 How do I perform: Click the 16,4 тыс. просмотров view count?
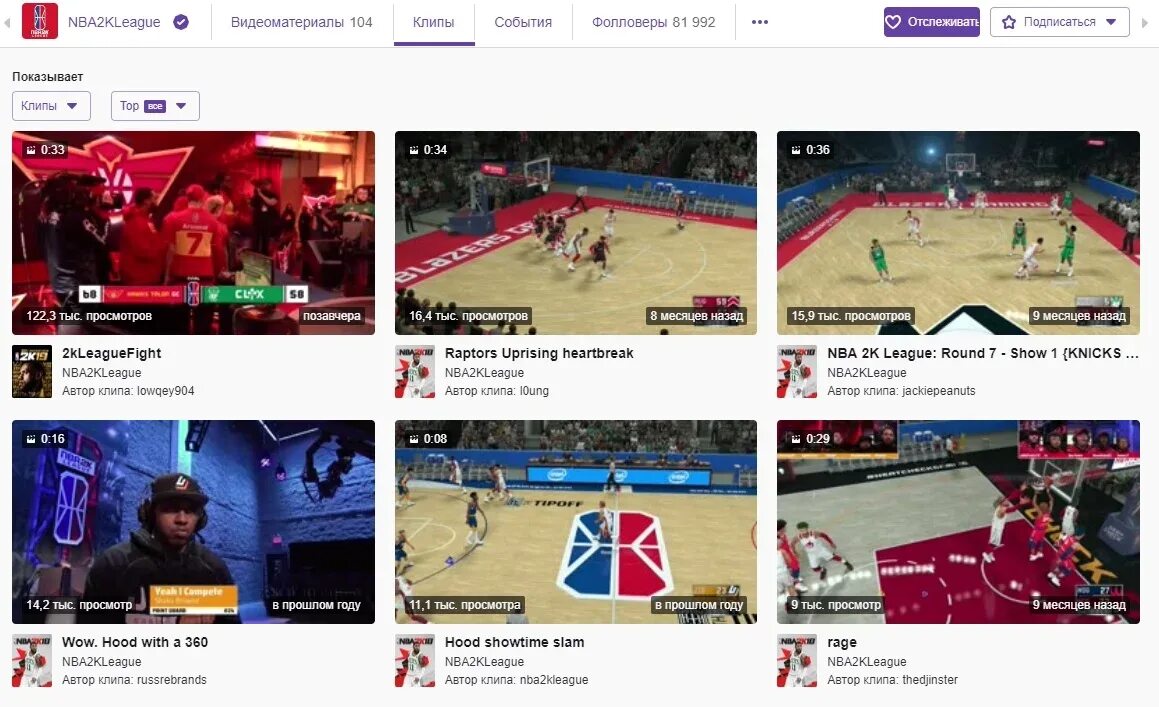(469, 316)
